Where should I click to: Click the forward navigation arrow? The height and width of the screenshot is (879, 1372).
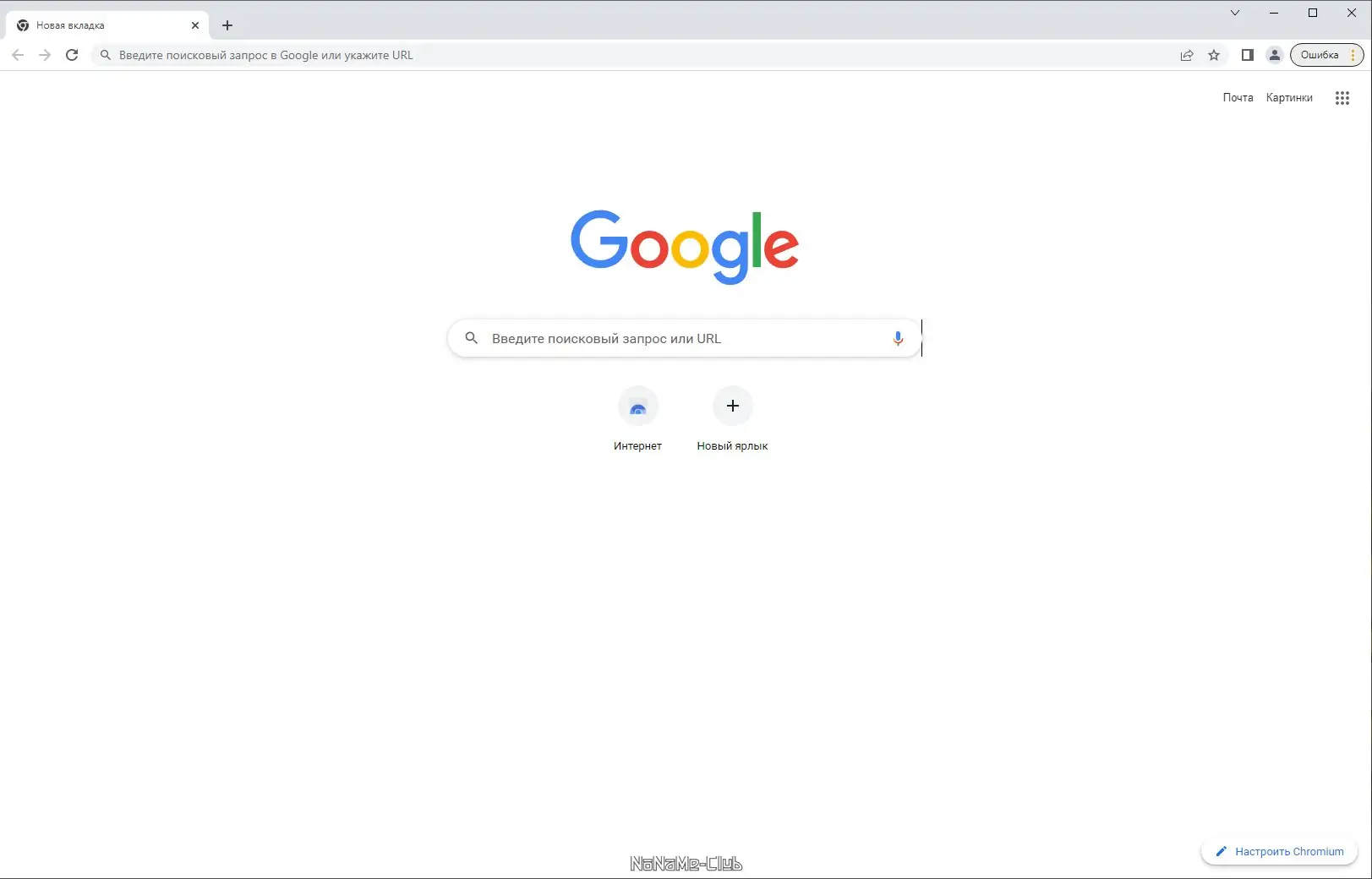[45, 55]
